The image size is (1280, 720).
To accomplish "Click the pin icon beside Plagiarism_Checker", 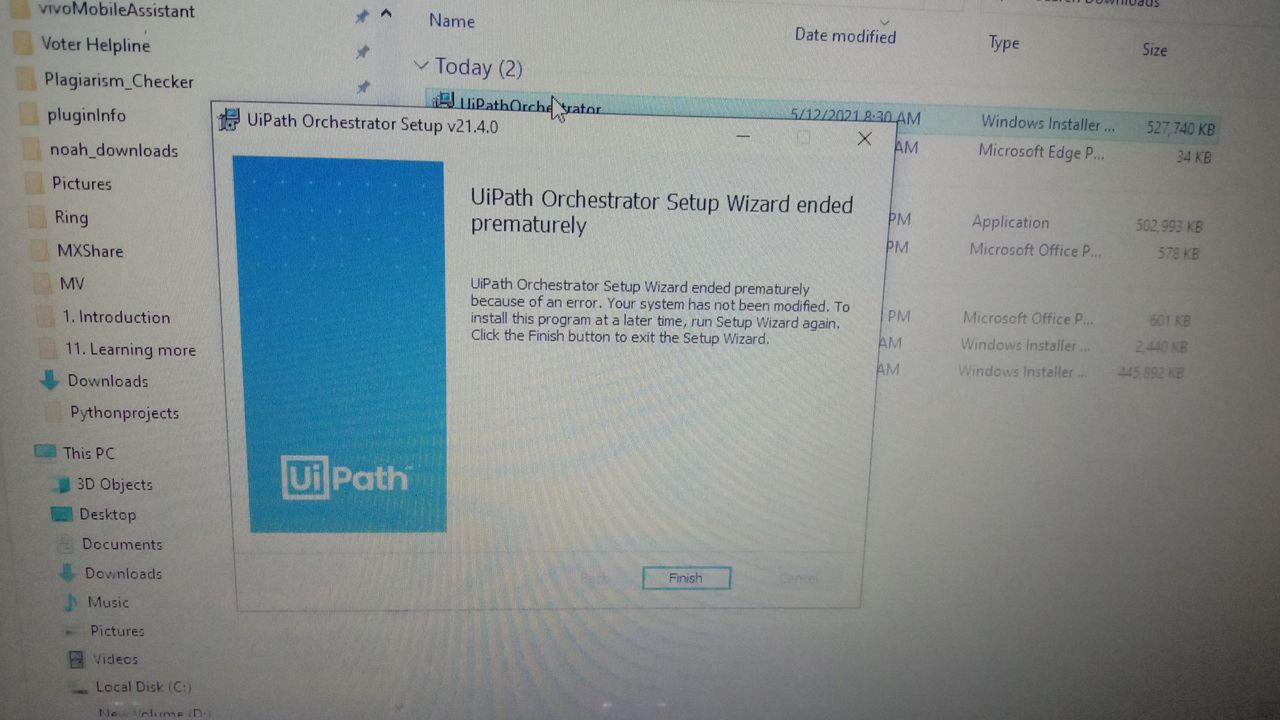I will [363, 87].
